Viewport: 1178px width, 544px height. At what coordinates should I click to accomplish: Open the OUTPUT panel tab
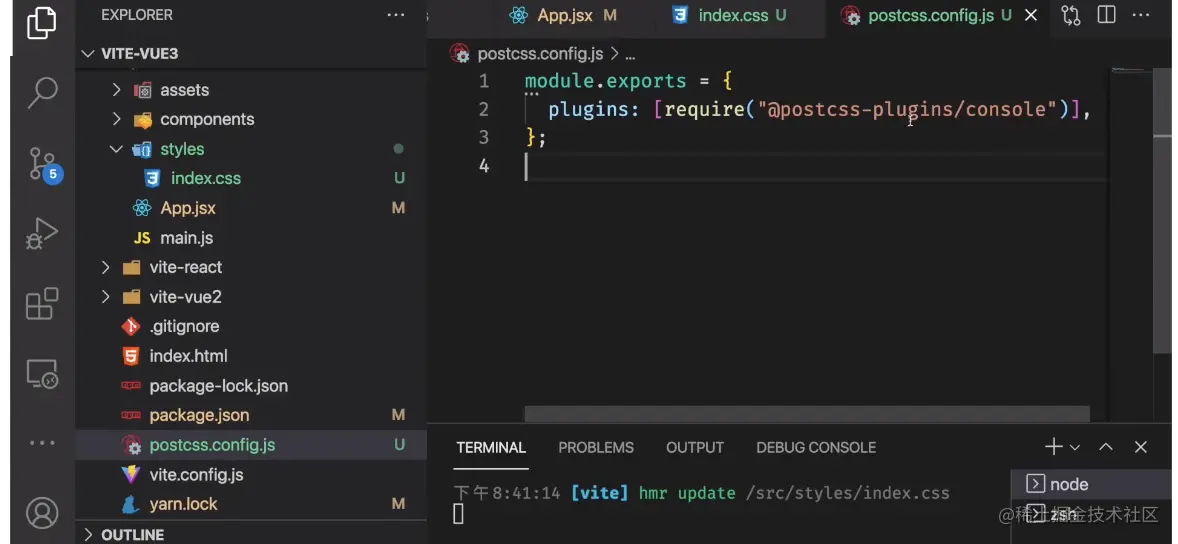[695, 447]
